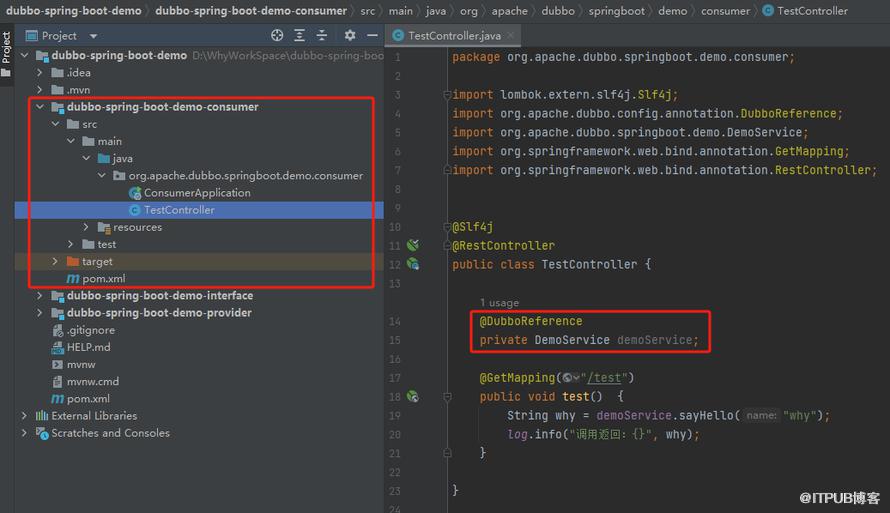890x513 pixels.
Task: Select TestController in project tree
Action: tap(179, 210)
